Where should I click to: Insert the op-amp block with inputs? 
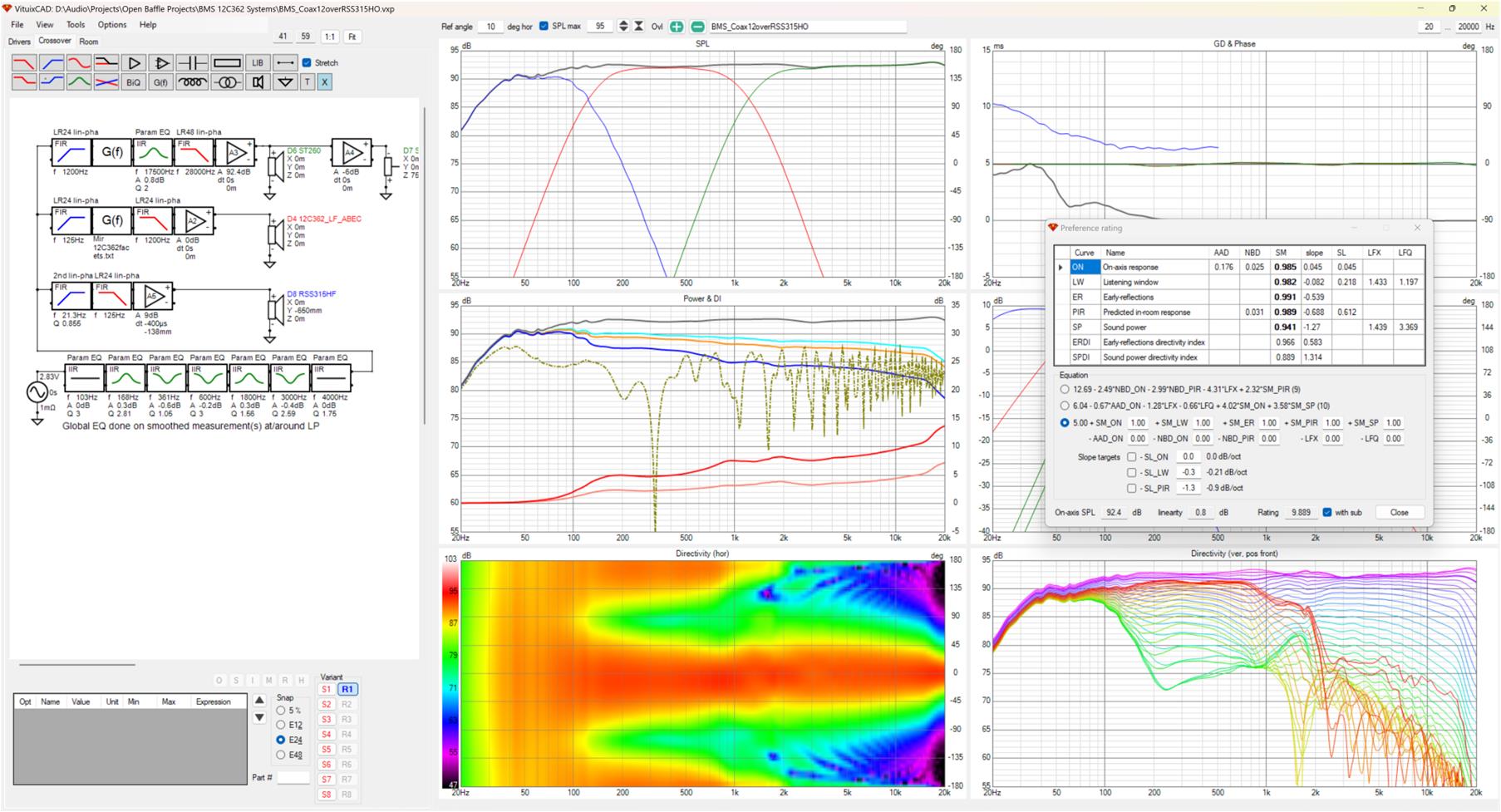click(x=161, y=63)
